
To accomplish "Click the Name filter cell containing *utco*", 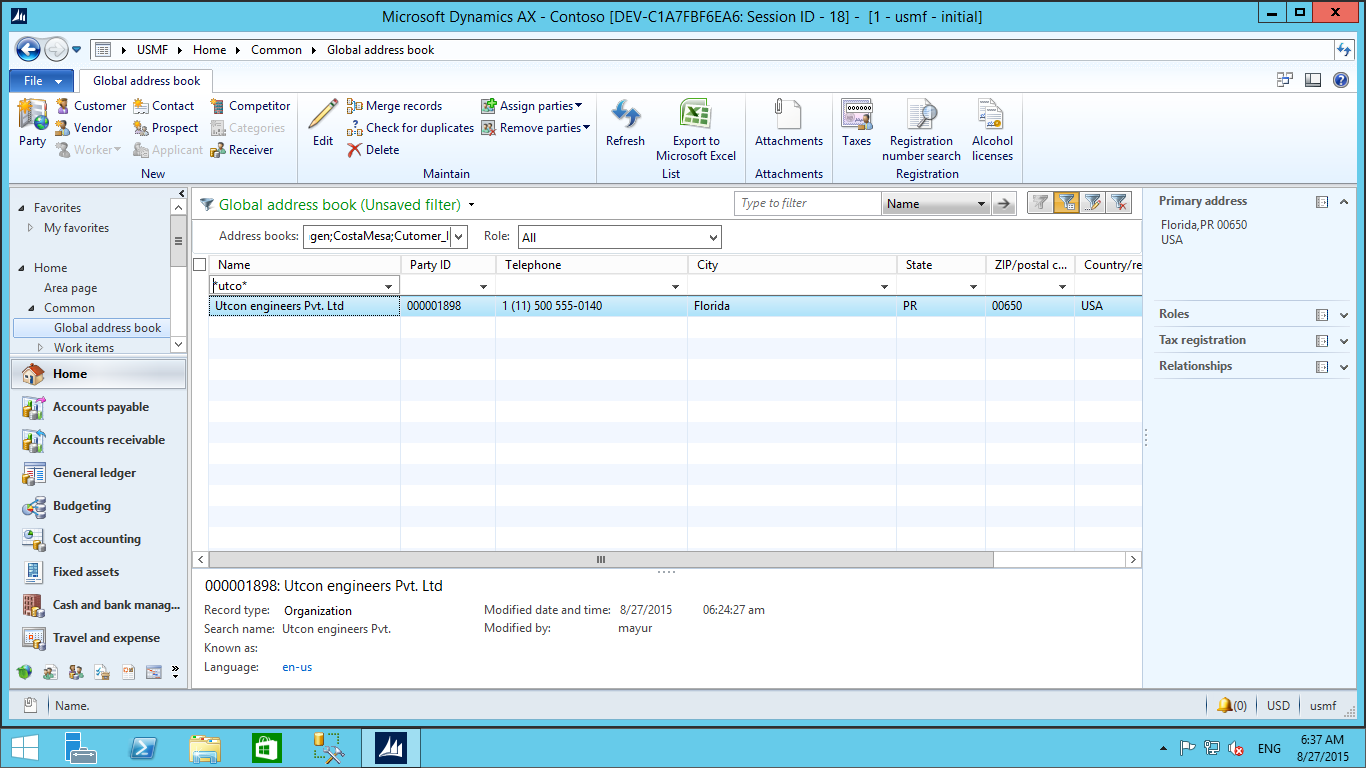I will [304, 286].
